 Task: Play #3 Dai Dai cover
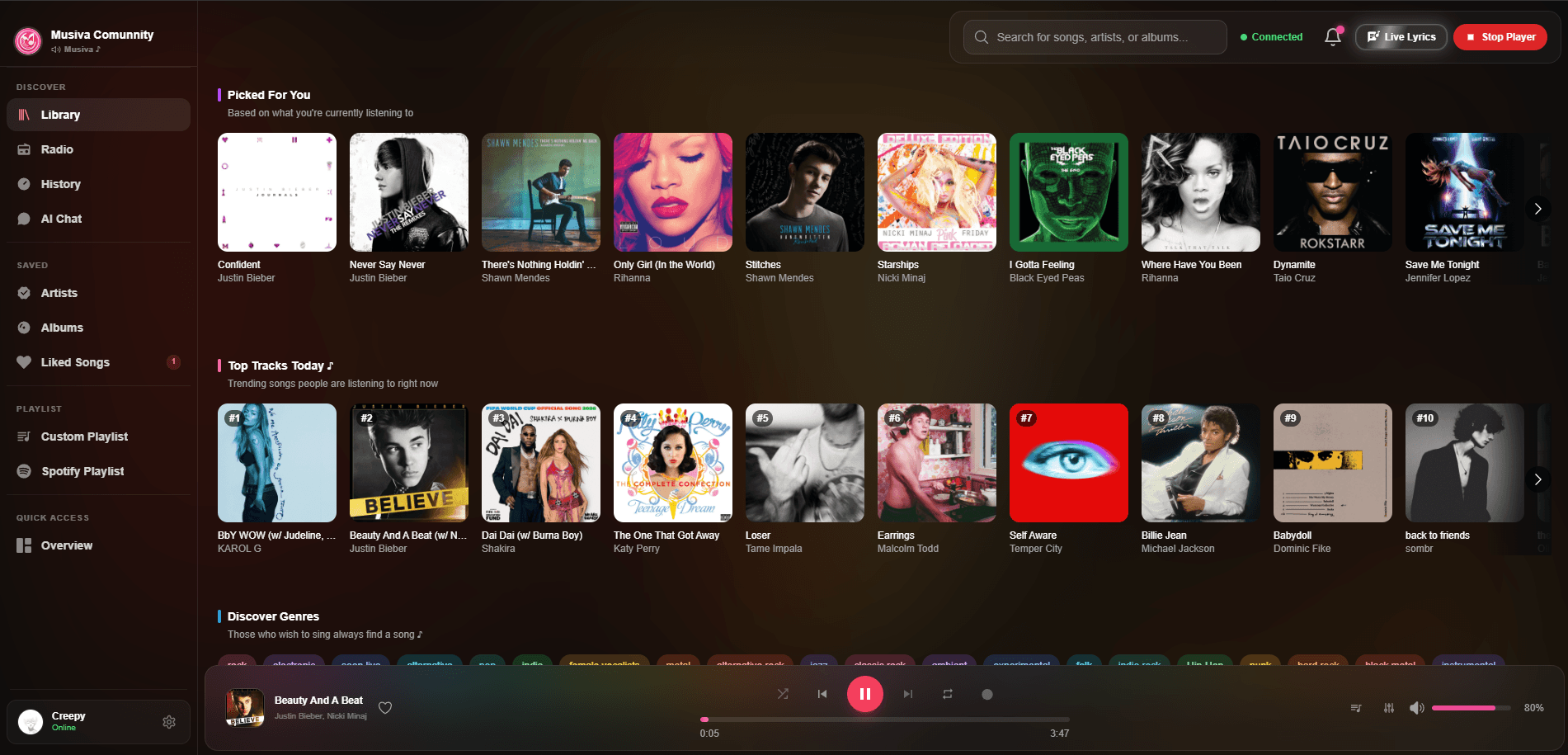coord(541,463)
